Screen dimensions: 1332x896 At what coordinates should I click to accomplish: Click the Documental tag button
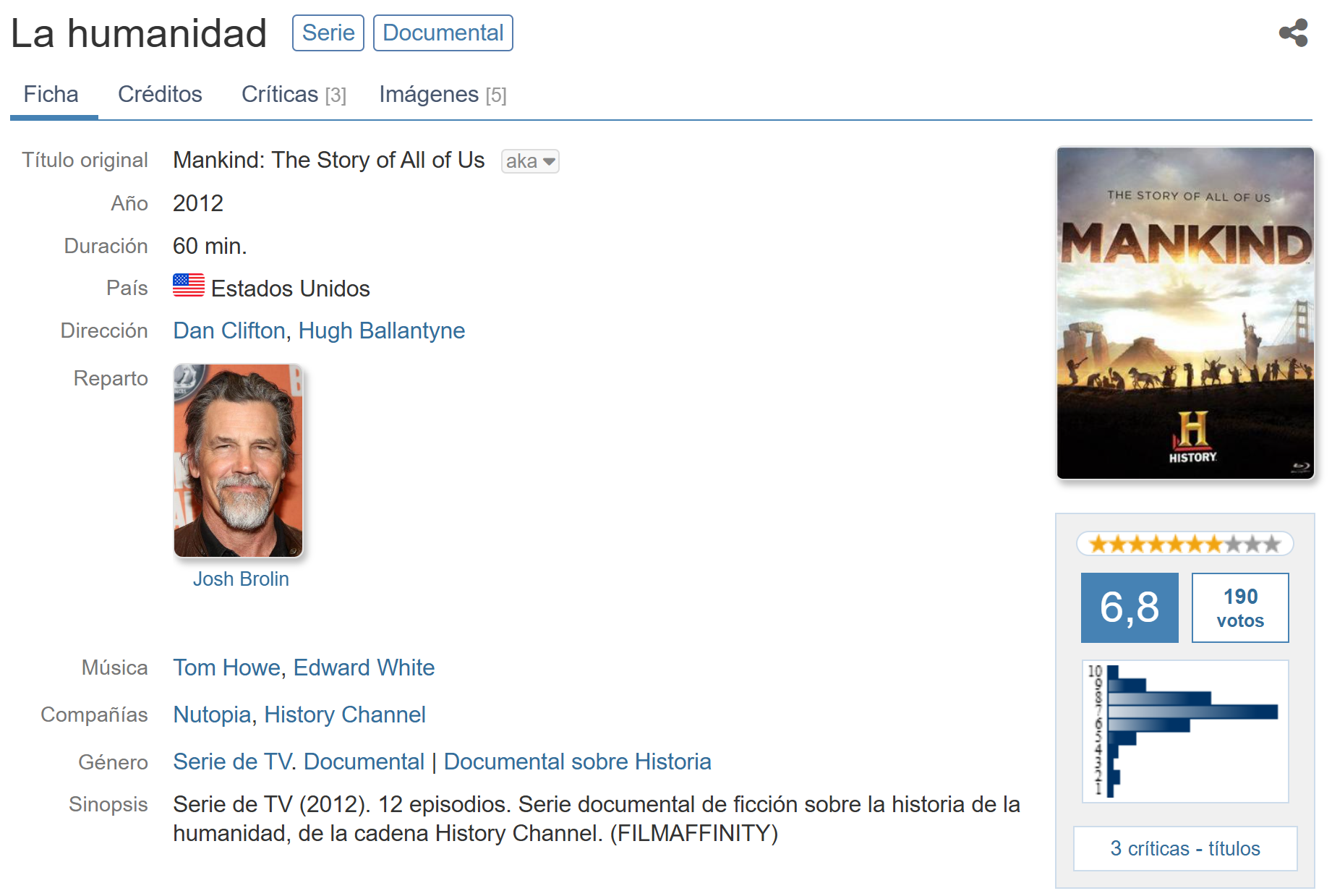coord(443,33)
